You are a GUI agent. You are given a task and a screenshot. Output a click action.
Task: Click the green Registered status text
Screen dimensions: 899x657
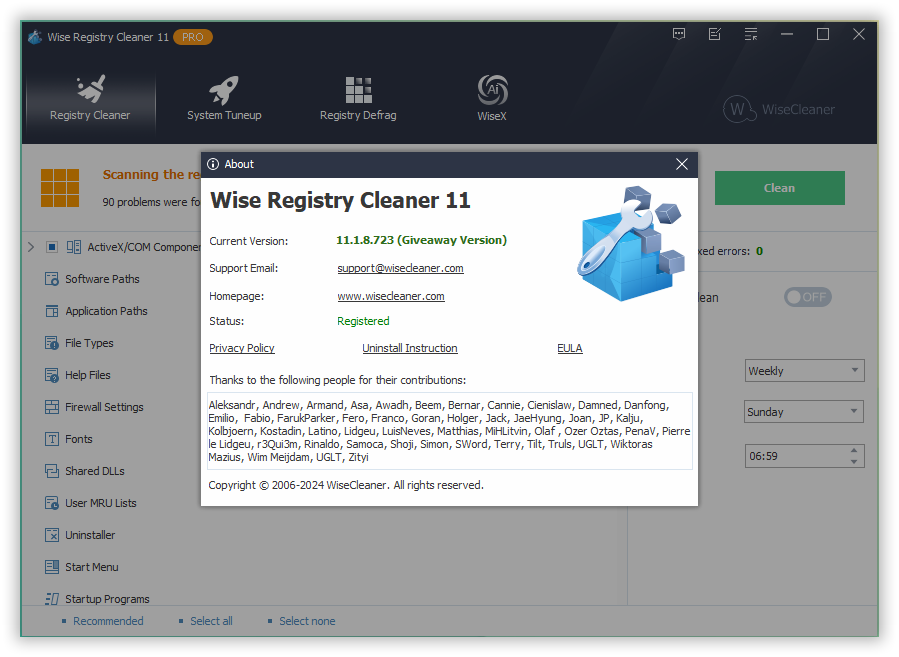tap(363, 321)
